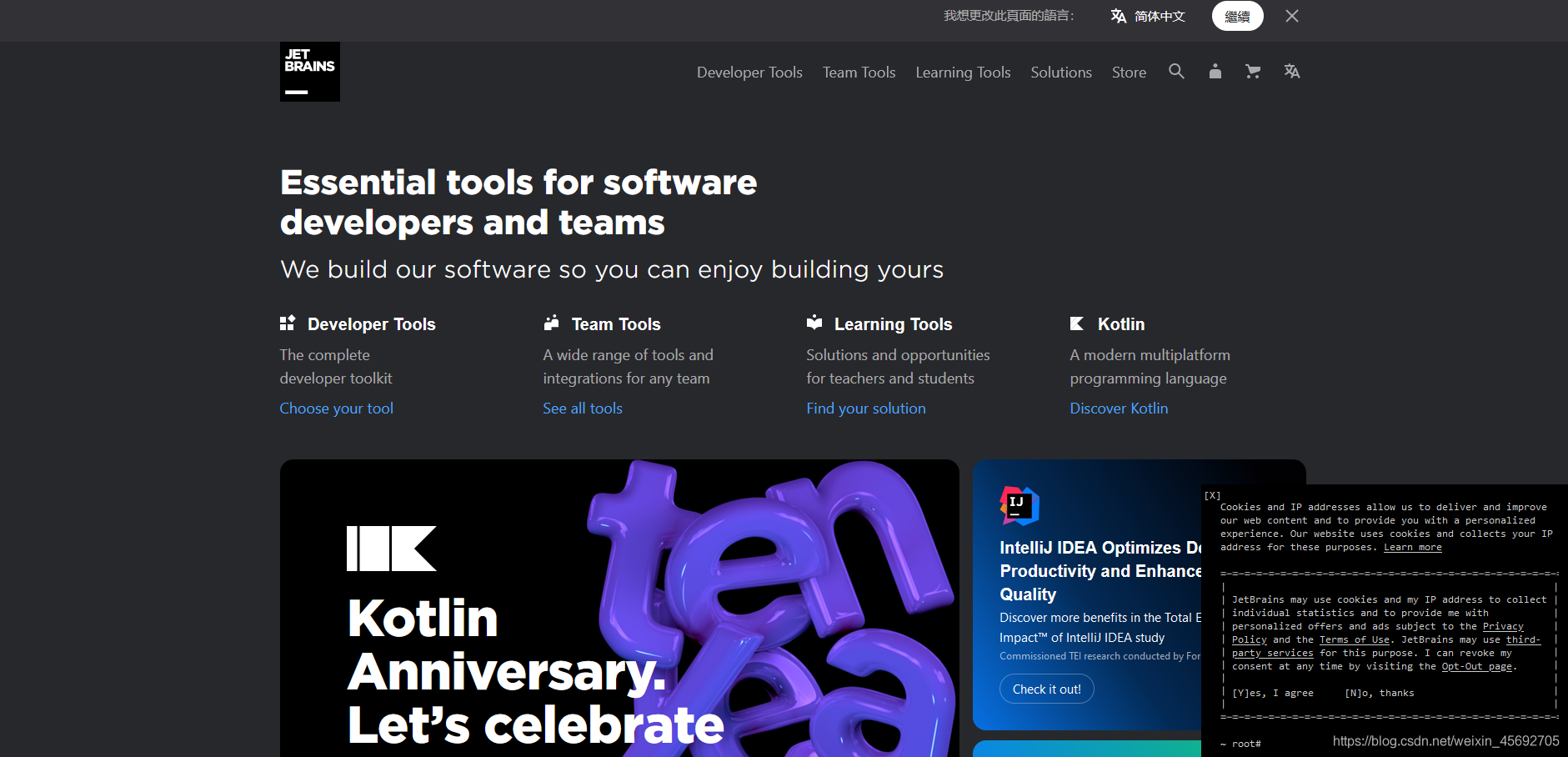Follow the Choose your tool link

coord(337,409)
